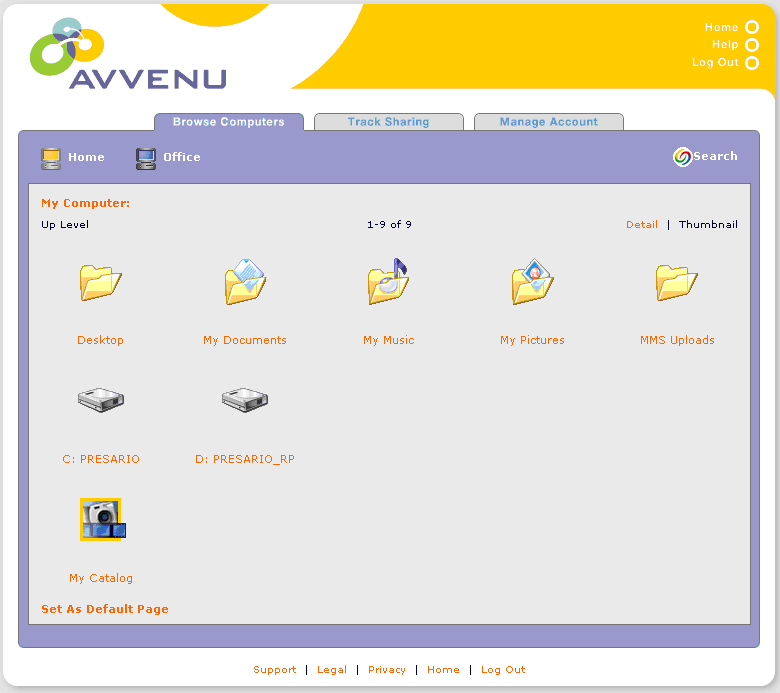Switch to Thumbnail view

tap(708, 225)
